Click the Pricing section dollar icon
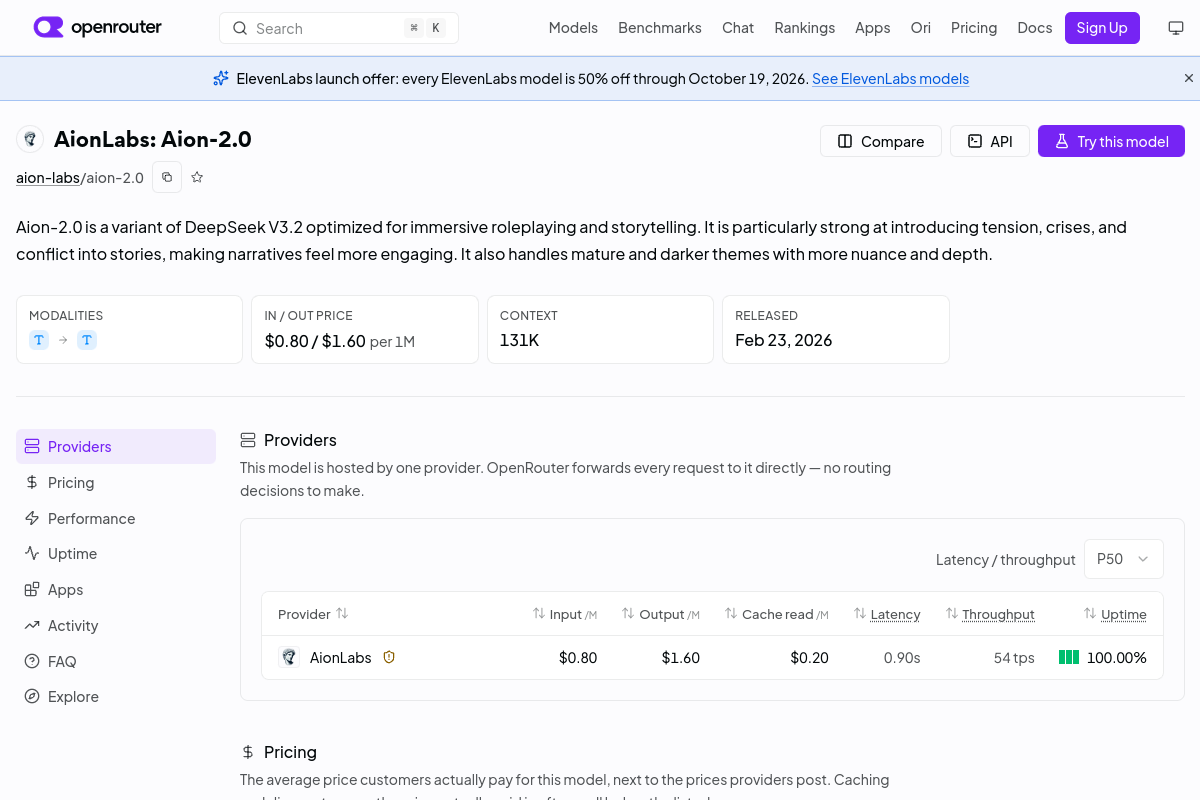The width and height of the screenshot is (1200, 800). 248,752
